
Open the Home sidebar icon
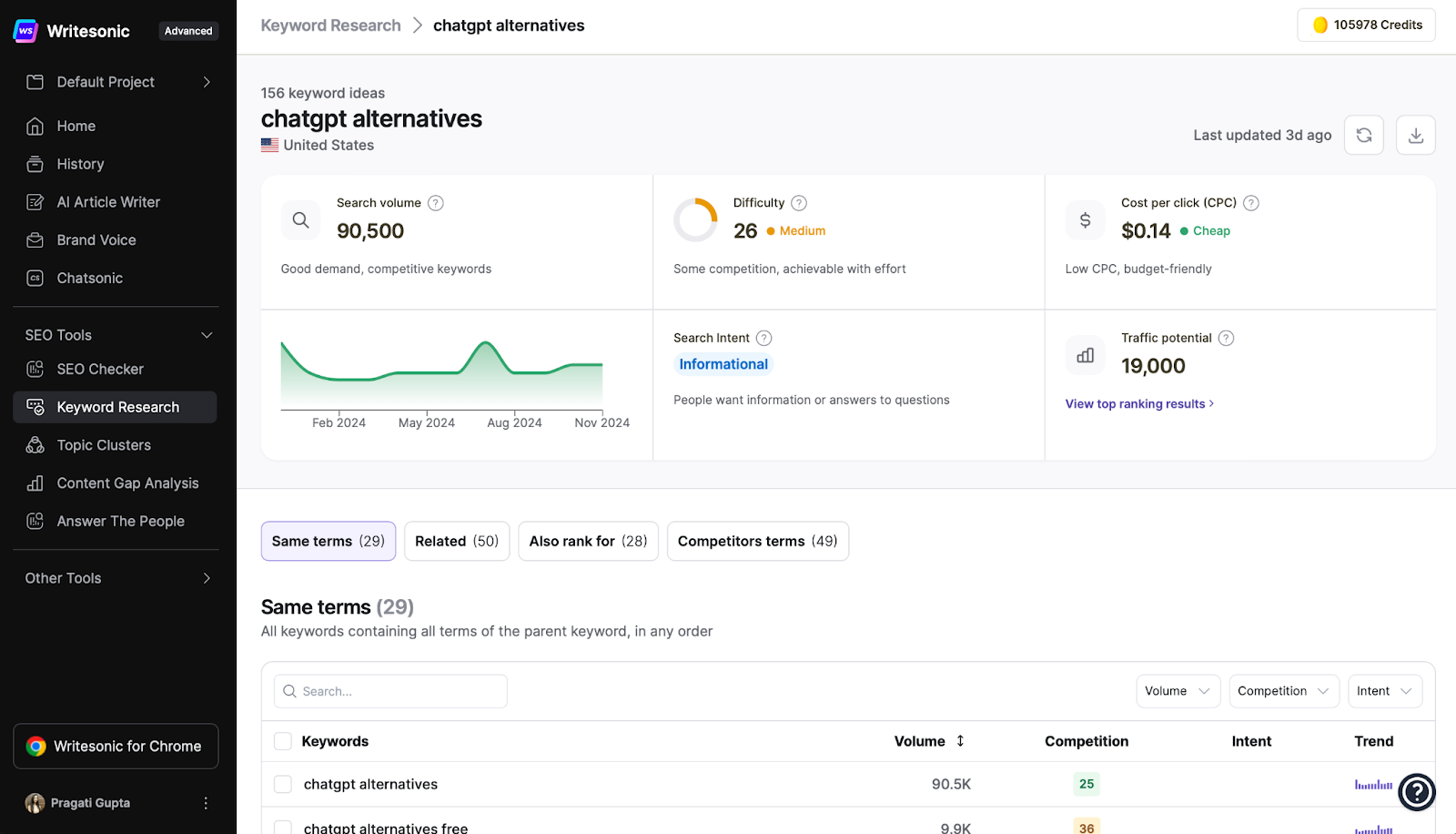pos(35,126)
